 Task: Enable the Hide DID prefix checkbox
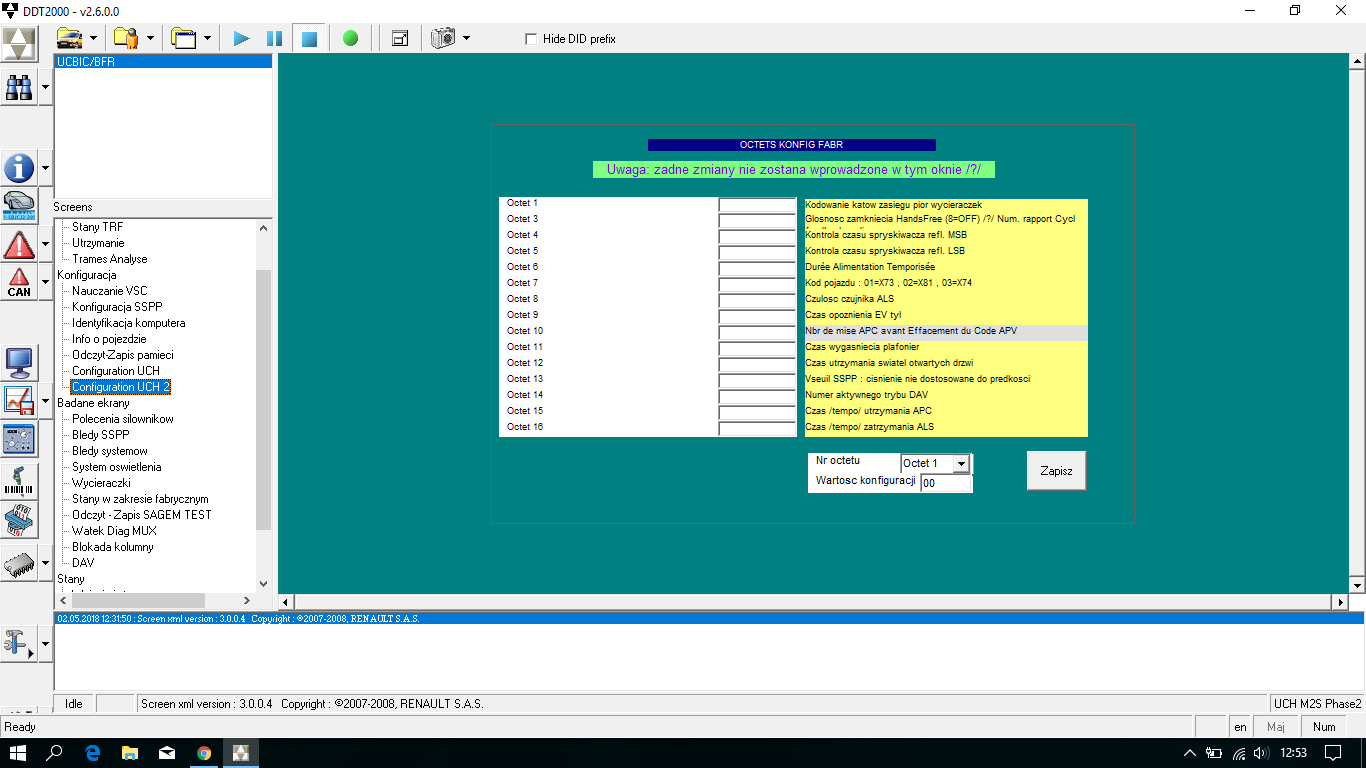(x=531, y=39)
